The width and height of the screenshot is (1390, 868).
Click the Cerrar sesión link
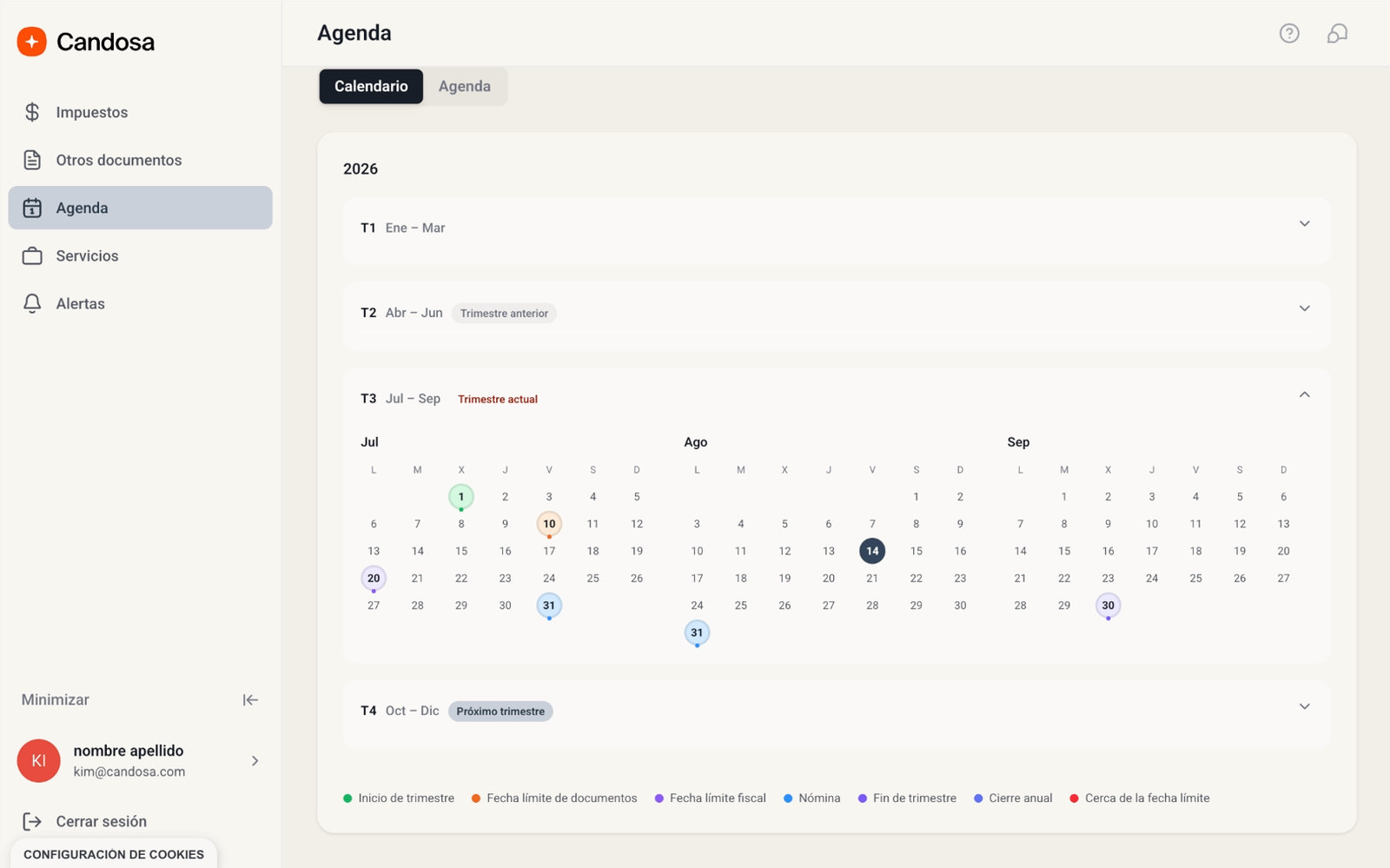pyautogui.click(x=102, y=821)
